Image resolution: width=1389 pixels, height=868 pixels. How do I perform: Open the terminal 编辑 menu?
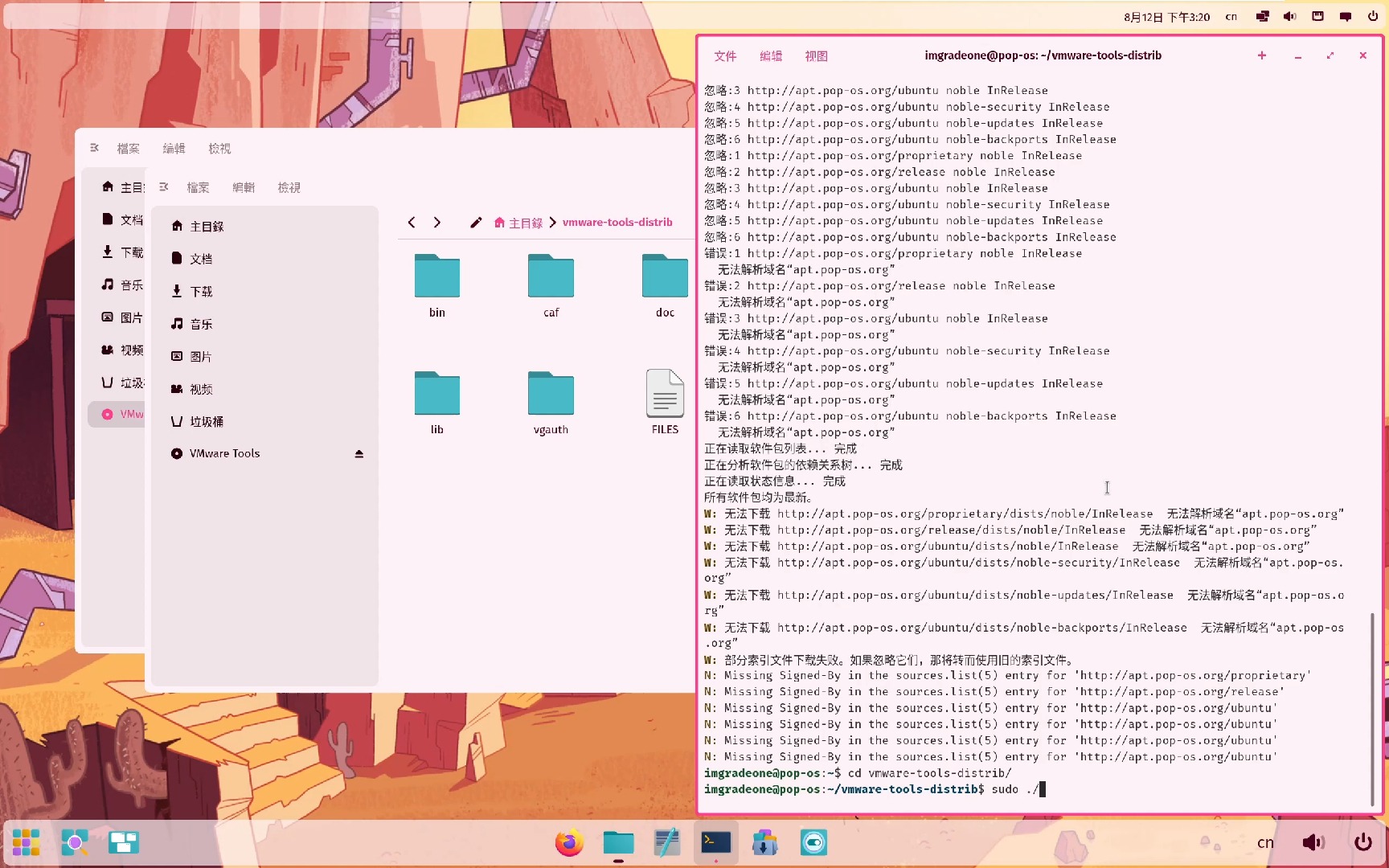(771, 56)
